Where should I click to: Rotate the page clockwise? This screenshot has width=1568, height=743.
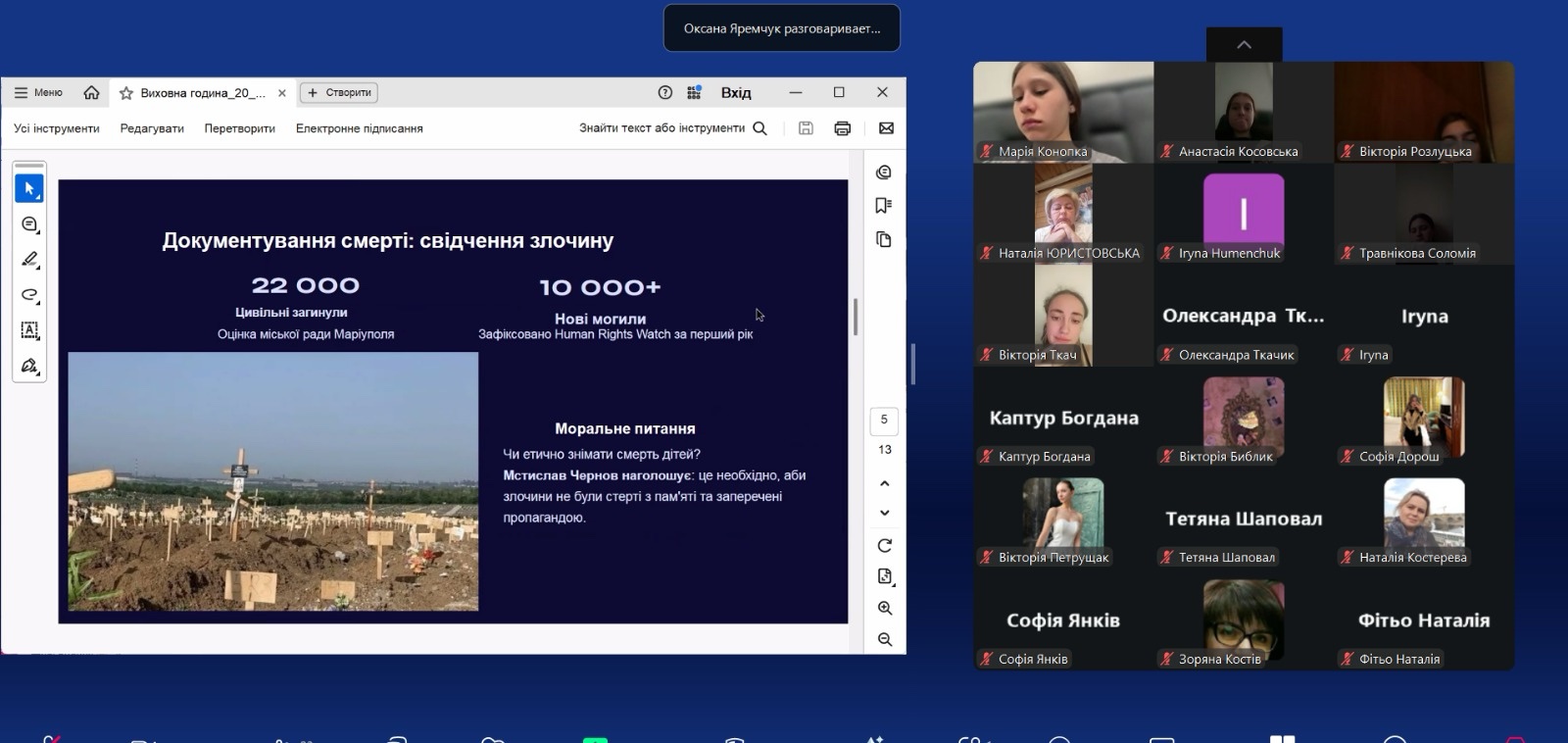[884, 546]
